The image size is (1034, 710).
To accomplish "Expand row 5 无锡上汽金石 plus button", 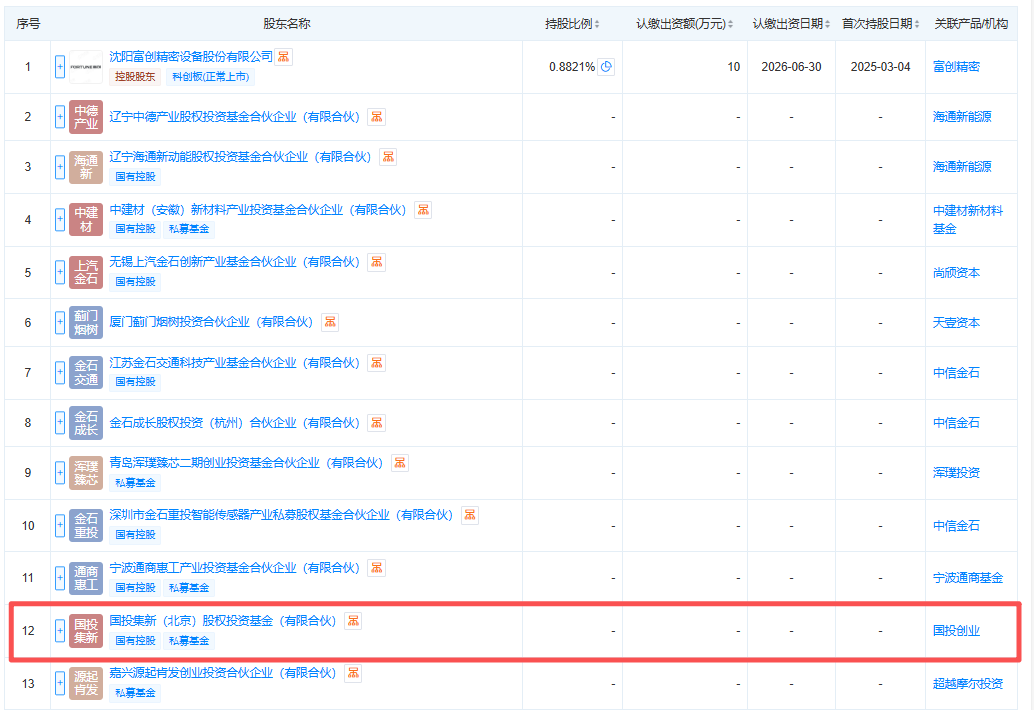I will (60, 272).
